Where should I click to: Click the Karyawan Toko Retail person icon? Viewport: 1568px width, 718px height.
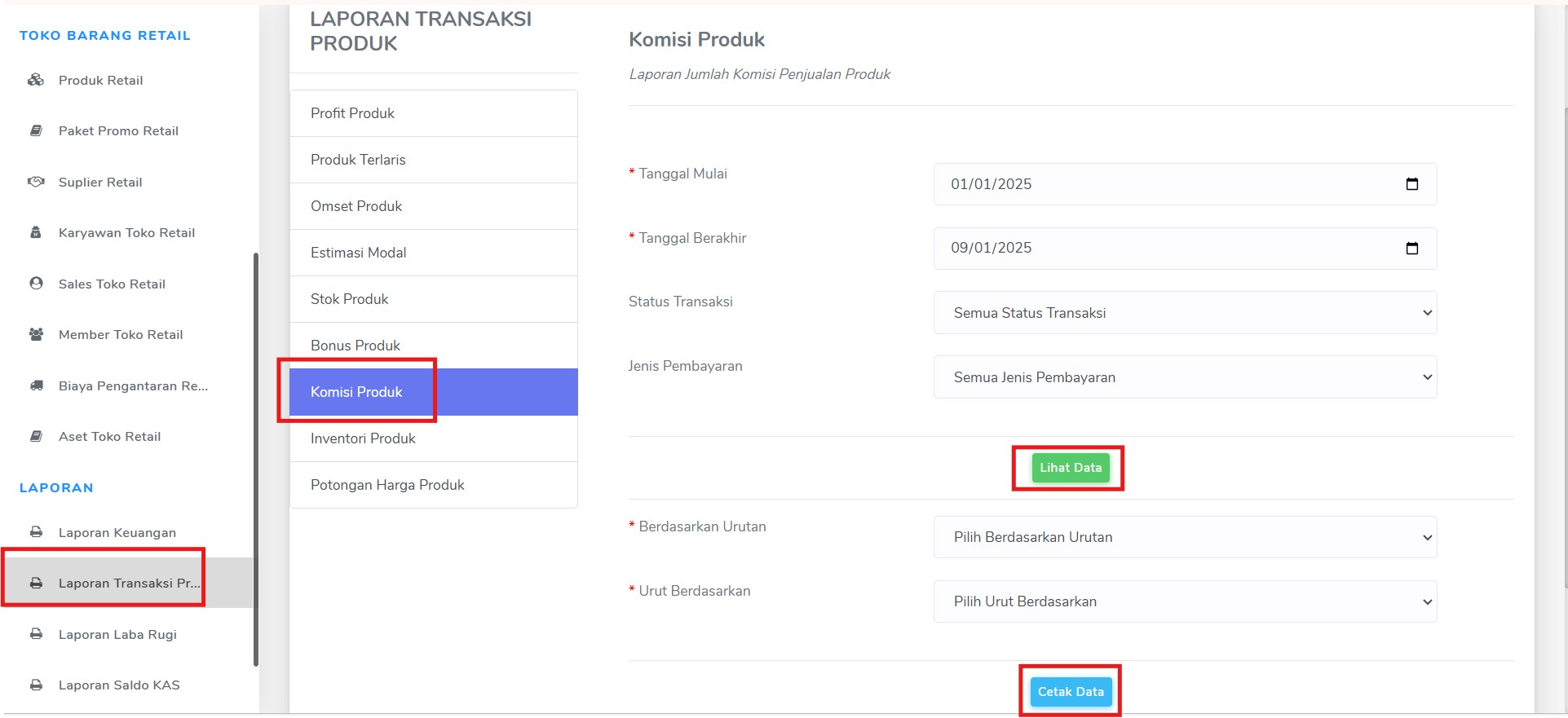point(36,232)
